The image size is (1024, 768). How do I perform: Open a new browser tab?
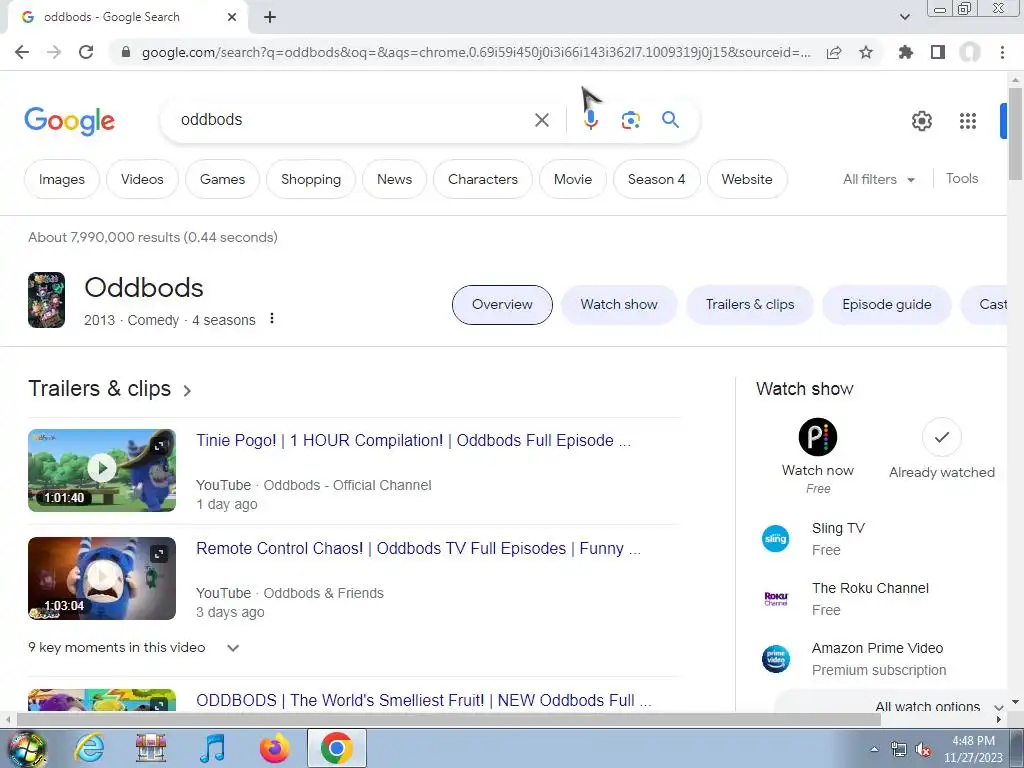(270, 17)
